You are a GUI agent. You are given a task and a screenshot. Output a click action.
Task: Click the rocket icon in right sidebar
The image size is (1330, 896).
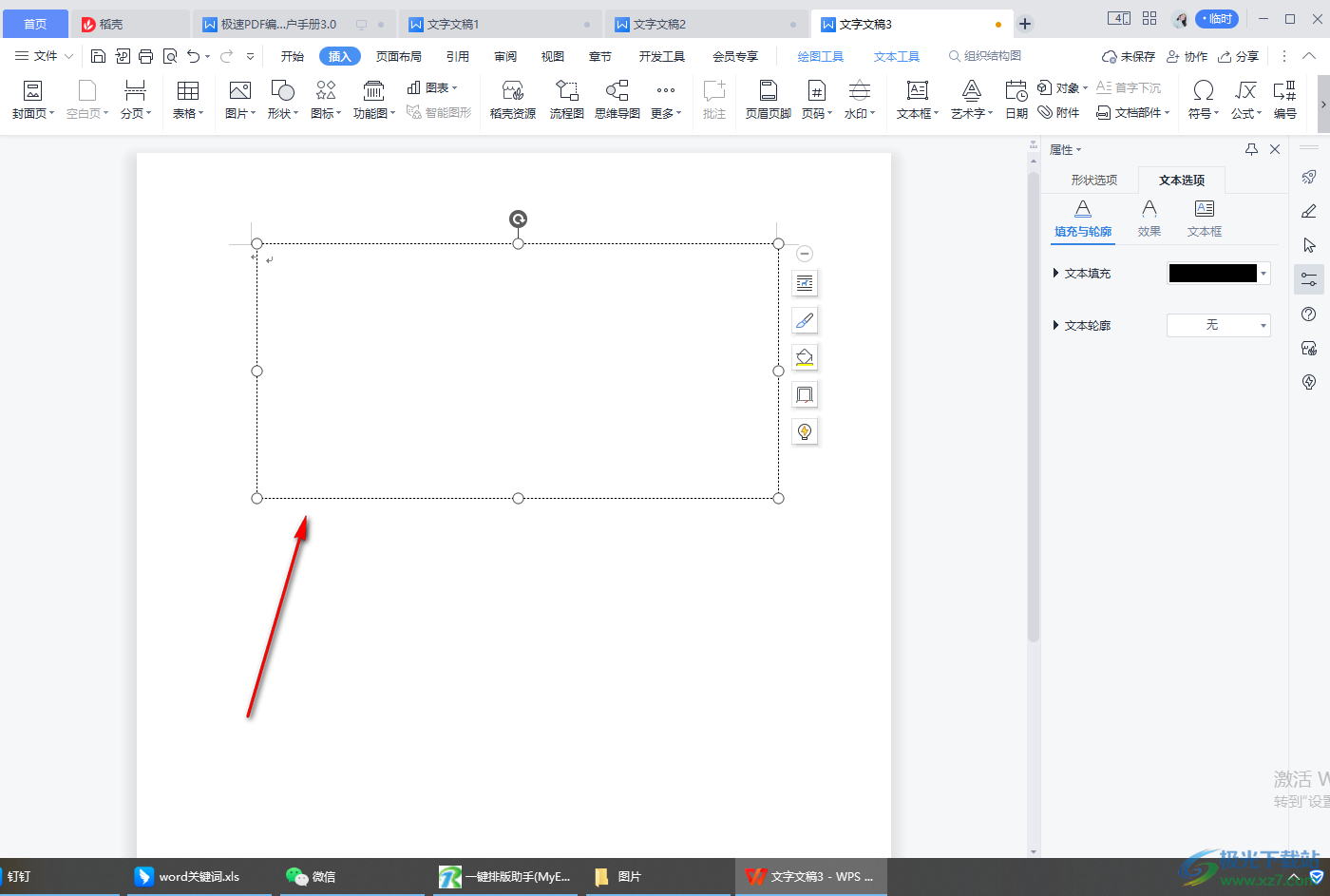(1309, 177)
